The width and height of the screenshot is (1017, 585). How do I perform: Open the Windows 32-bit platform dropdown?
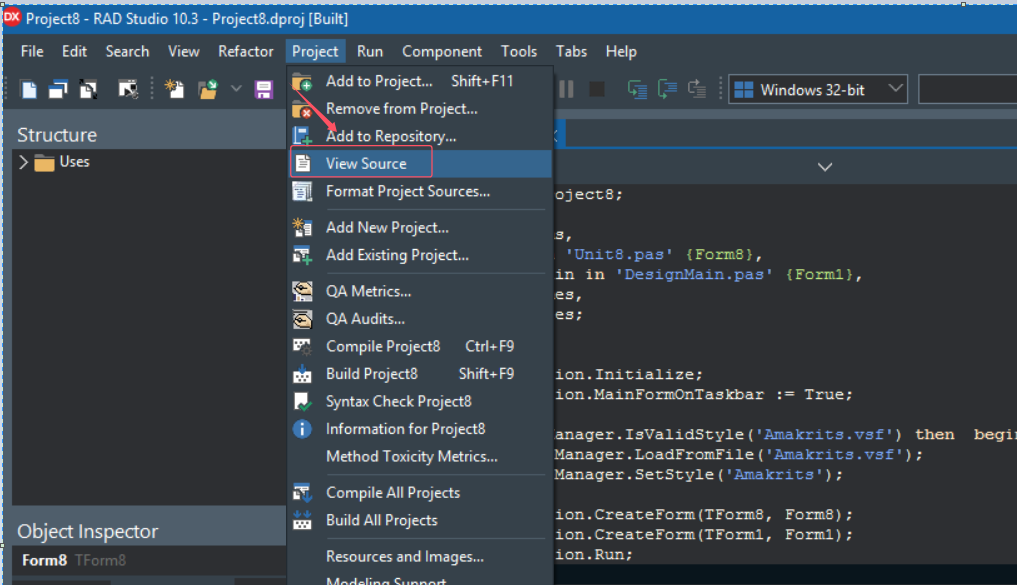click(x=818, y=90)
